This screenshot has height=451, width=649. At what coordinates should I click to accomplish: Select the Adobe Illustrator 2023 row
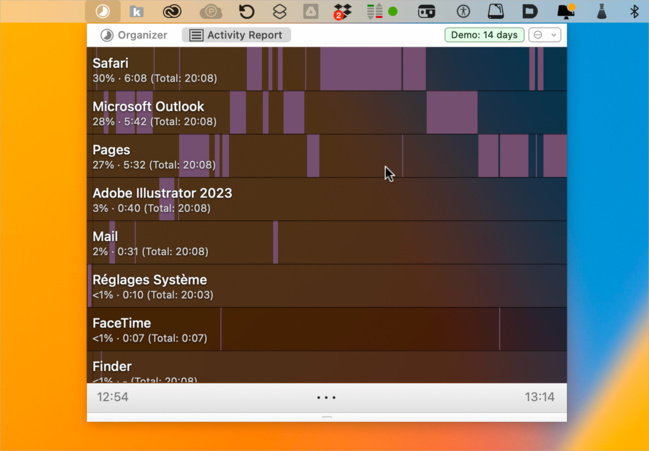(x=327, y=199)
